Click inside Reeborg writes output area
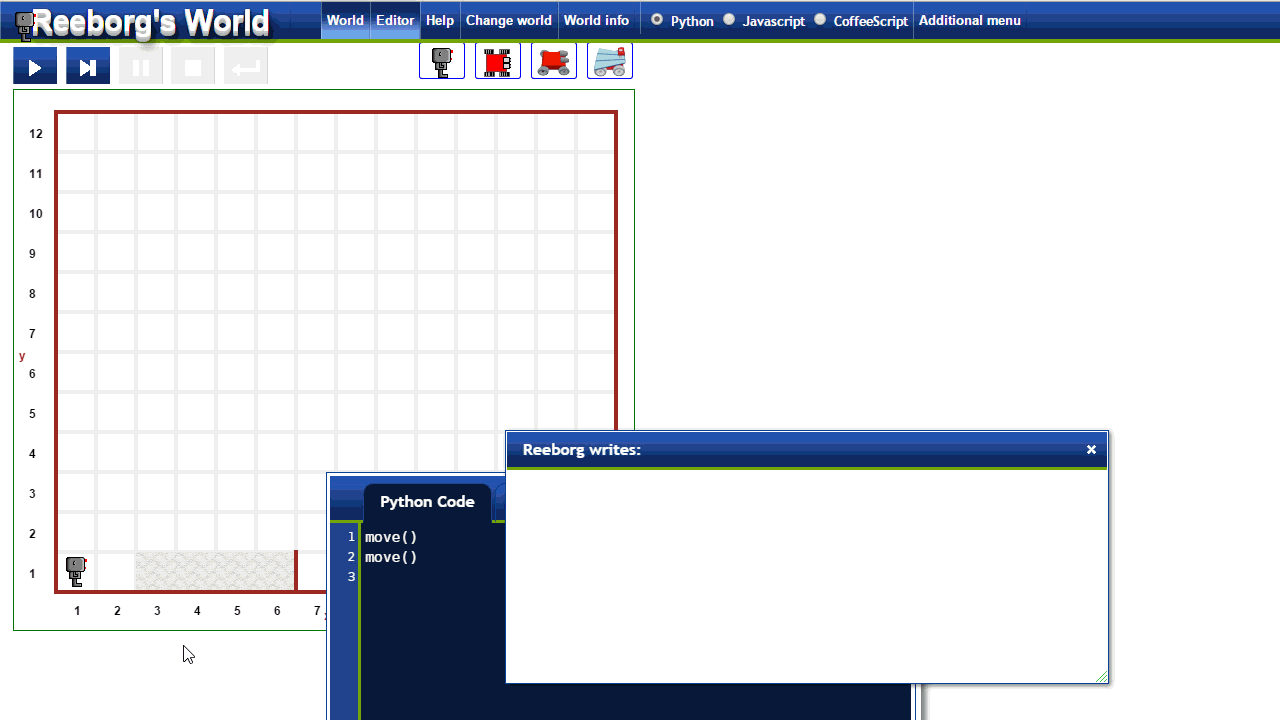This screenshot has width=1280, height=720. point(807,576)
